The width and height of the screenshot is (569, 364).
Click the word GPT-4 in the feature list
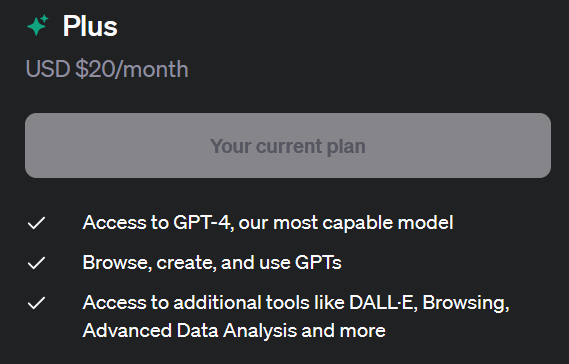[x=201, y=222]
